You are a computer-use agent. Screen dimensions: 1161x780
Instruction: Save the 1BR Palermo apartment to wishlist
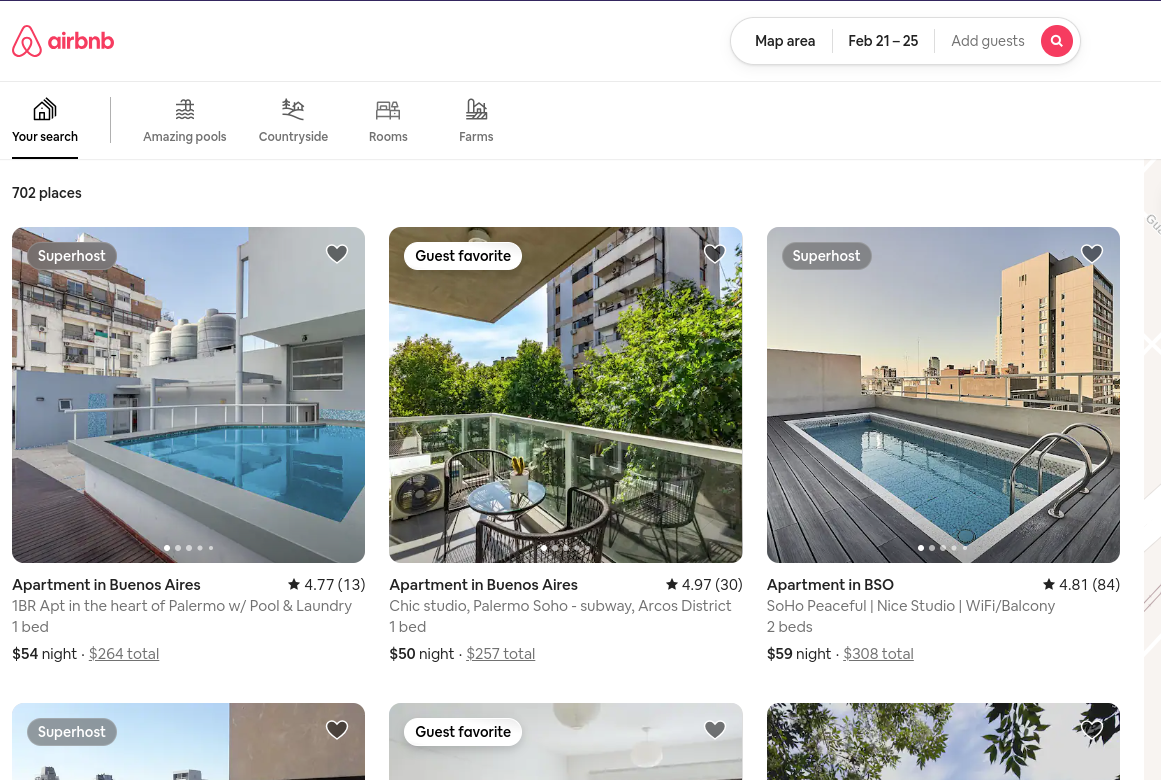coord(337,254)
